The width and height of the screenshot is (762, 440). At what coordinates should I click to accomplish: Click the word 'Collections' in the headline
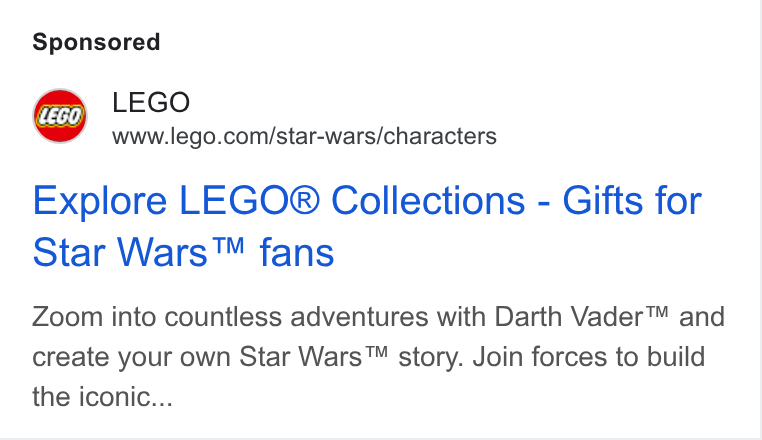pyautogui.click(x=428, y=200)
